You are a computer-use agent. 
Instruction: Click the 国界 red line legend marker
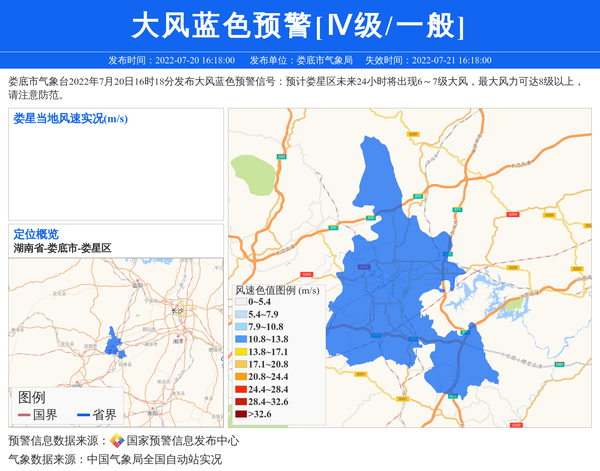pos(24,415)
